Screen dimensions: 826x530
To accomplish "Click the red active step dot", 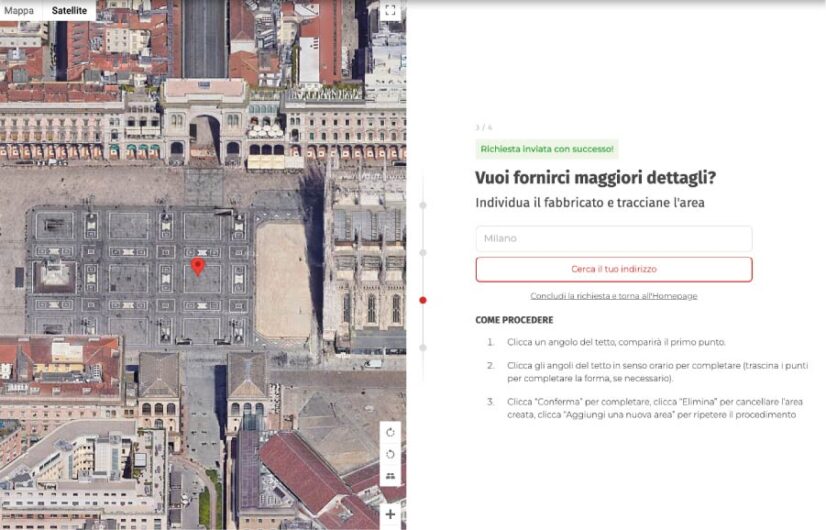I will click(423, 300).
